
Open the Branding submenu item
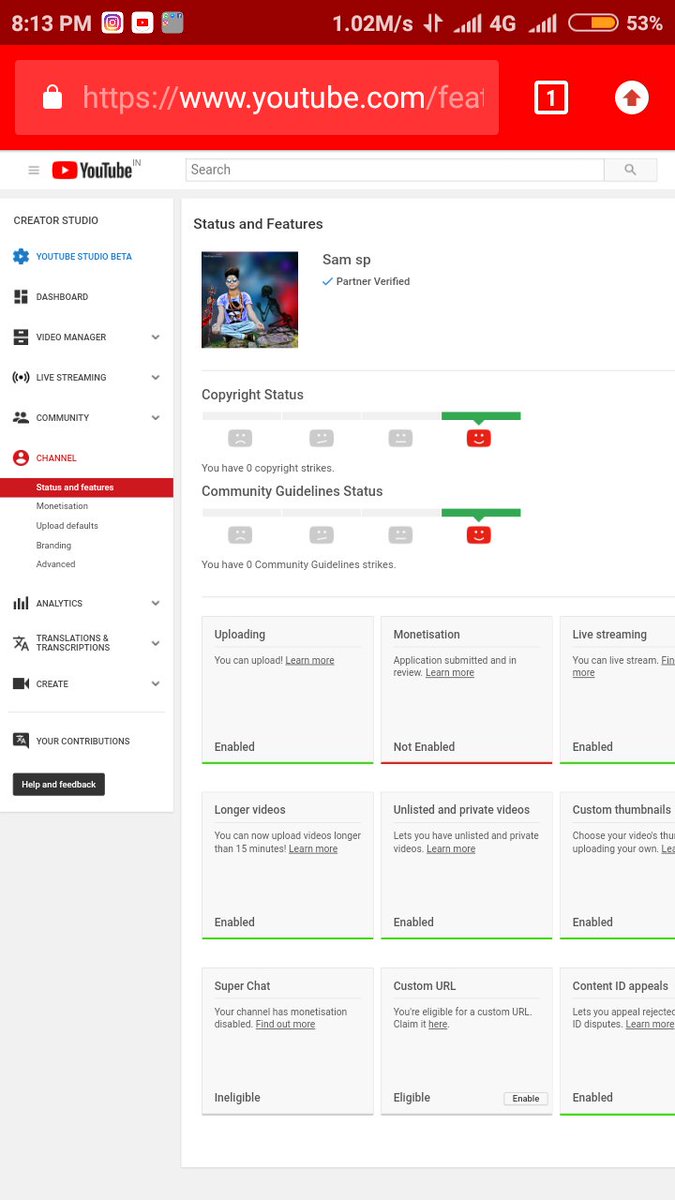[54, 546]
